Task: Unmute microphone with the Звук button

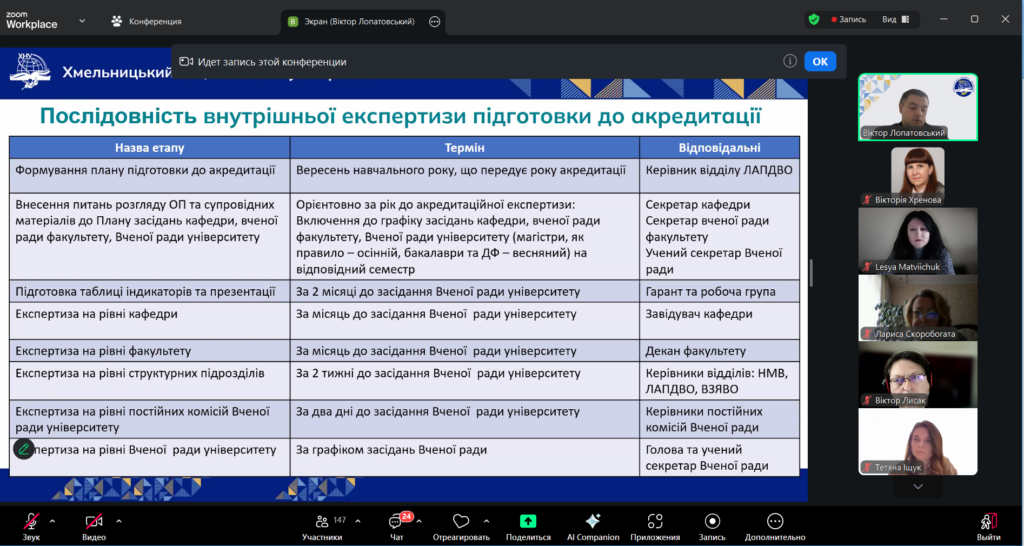Action: point(32,521)
